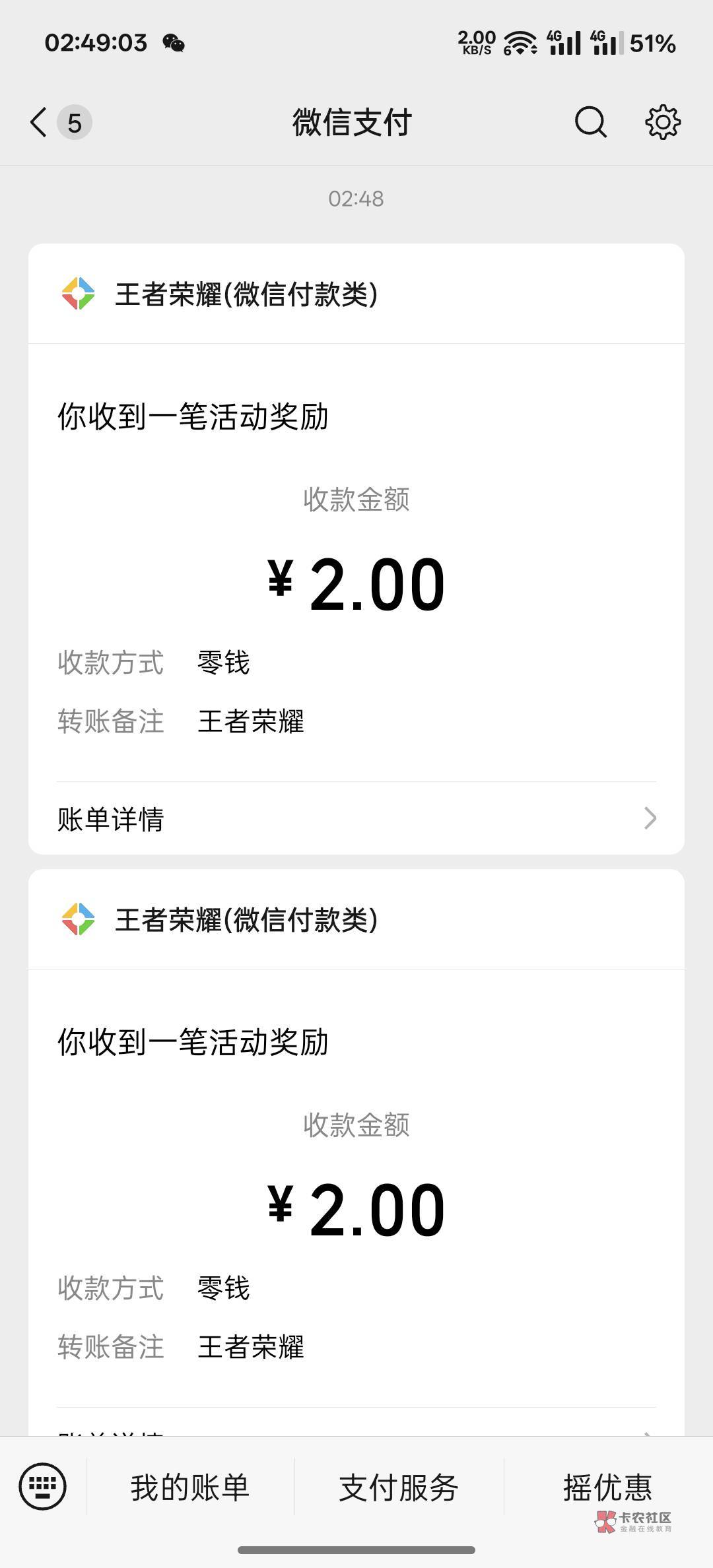Tap second 王者荣耀 merchant logo
Image resolution: width=713 pixels, height=1568 pixels.
(x=78, y=919)
